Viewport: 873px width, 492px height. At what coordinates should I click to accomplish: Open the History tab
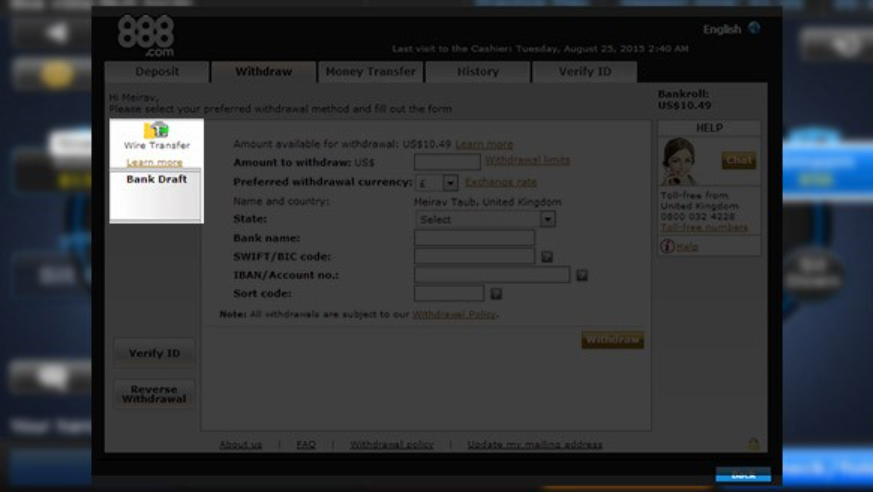click(478, 72)
